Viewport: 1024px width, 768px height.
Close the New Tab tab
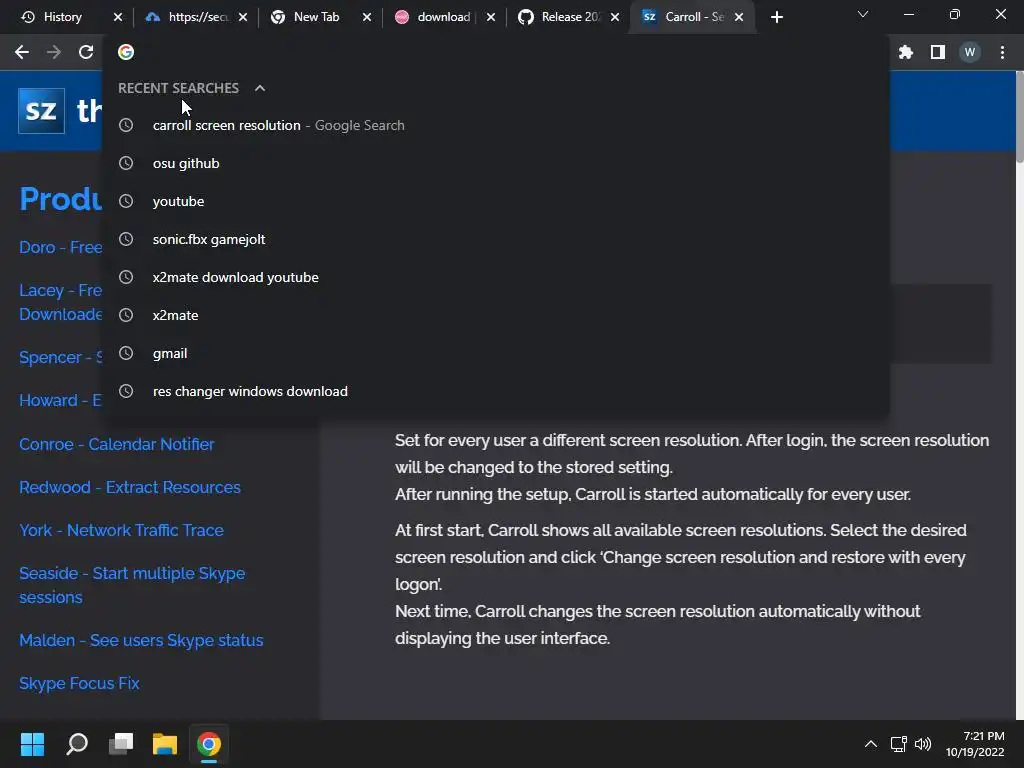367,17
